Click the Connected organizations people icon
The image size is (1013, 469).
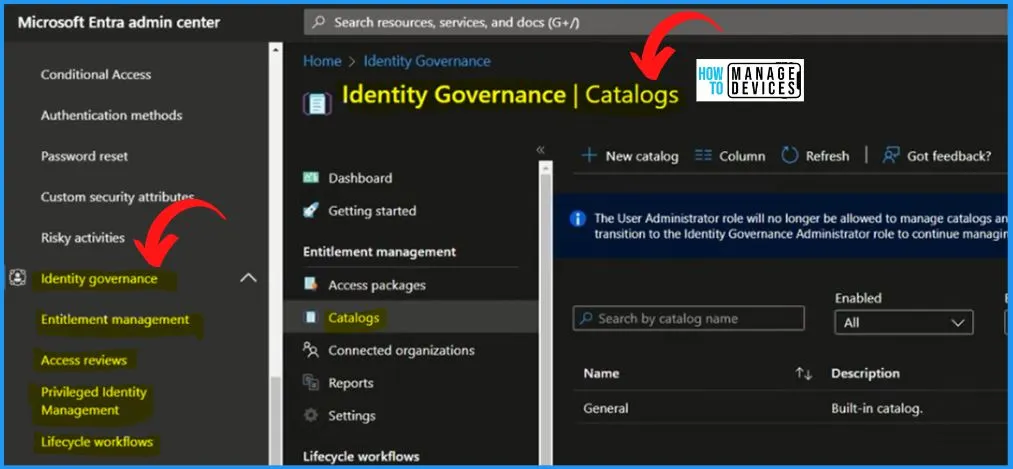point(311,350)
